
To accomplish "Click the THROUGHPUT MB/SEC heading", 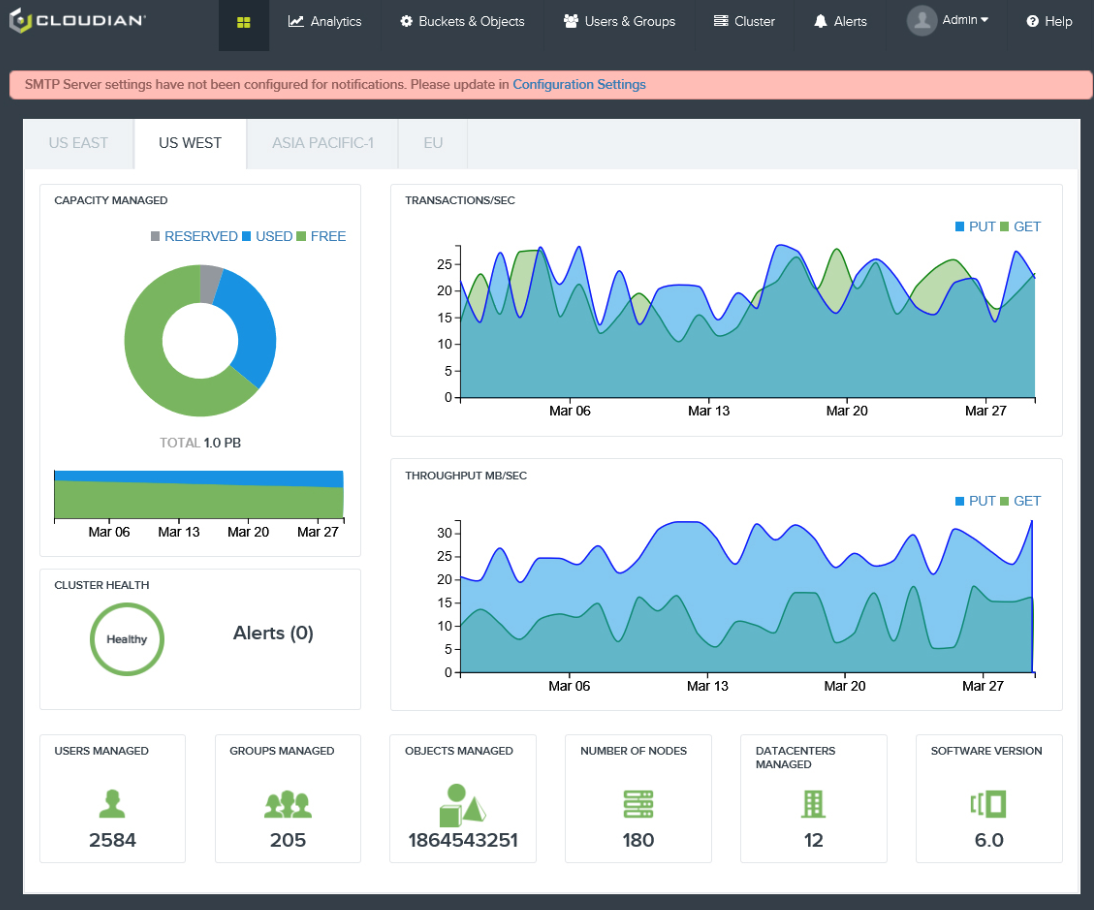I will point(466,475).
